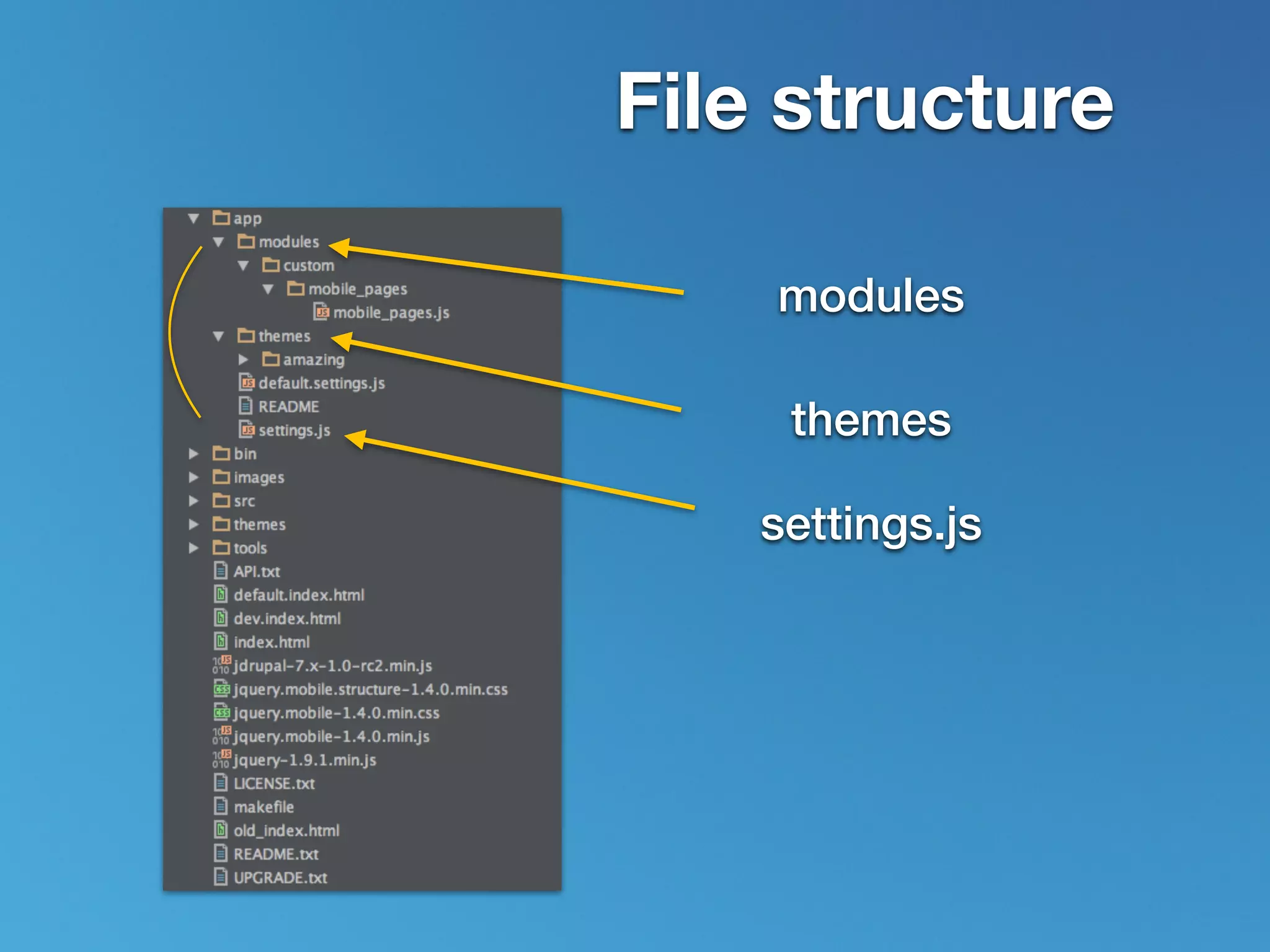Click the API.txt file icon
This screenshot has width=1270, height=952.
coord(221,570)
